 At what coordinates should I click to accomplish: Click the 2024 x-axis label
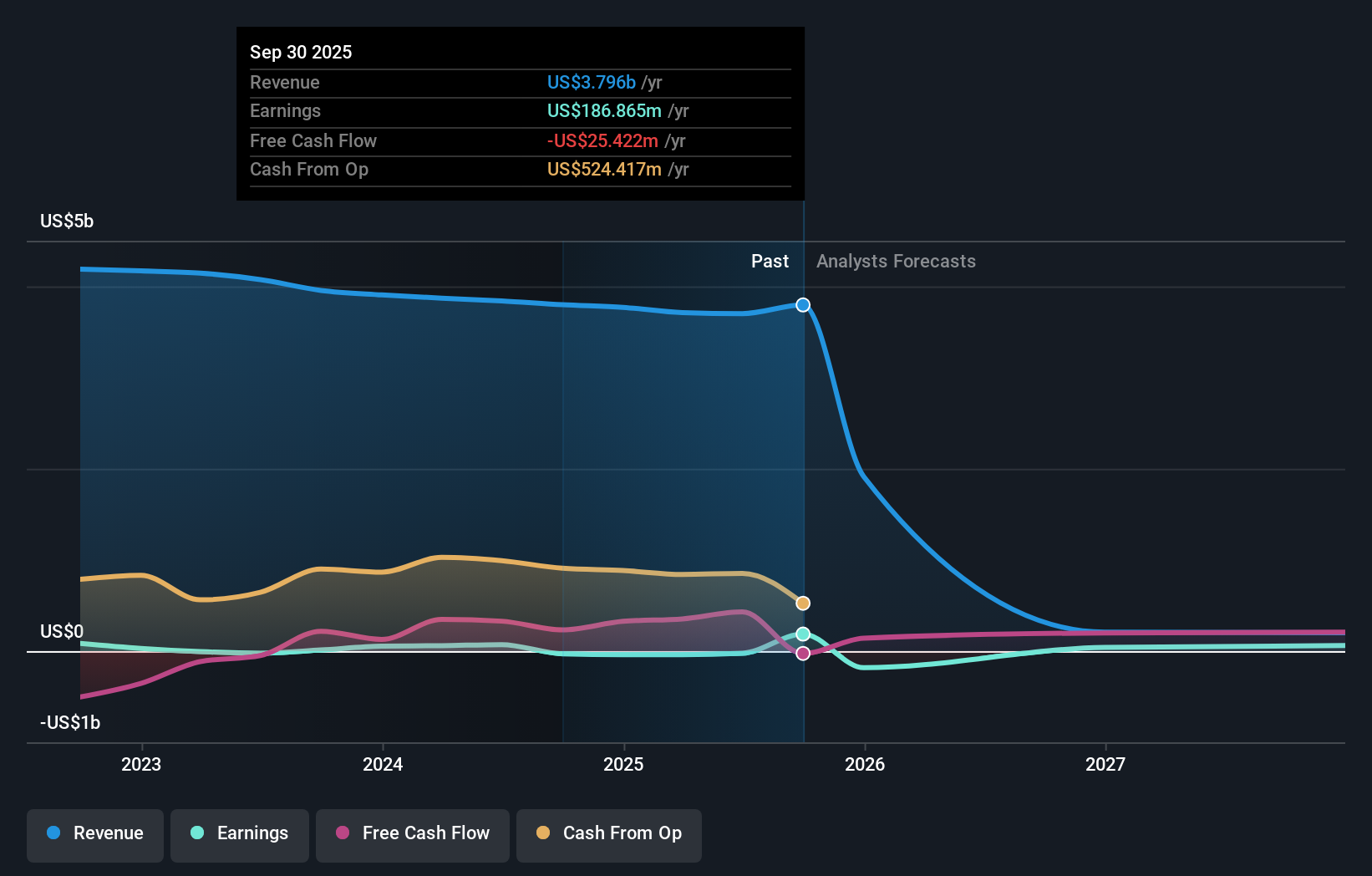click(x=383, y=765)
